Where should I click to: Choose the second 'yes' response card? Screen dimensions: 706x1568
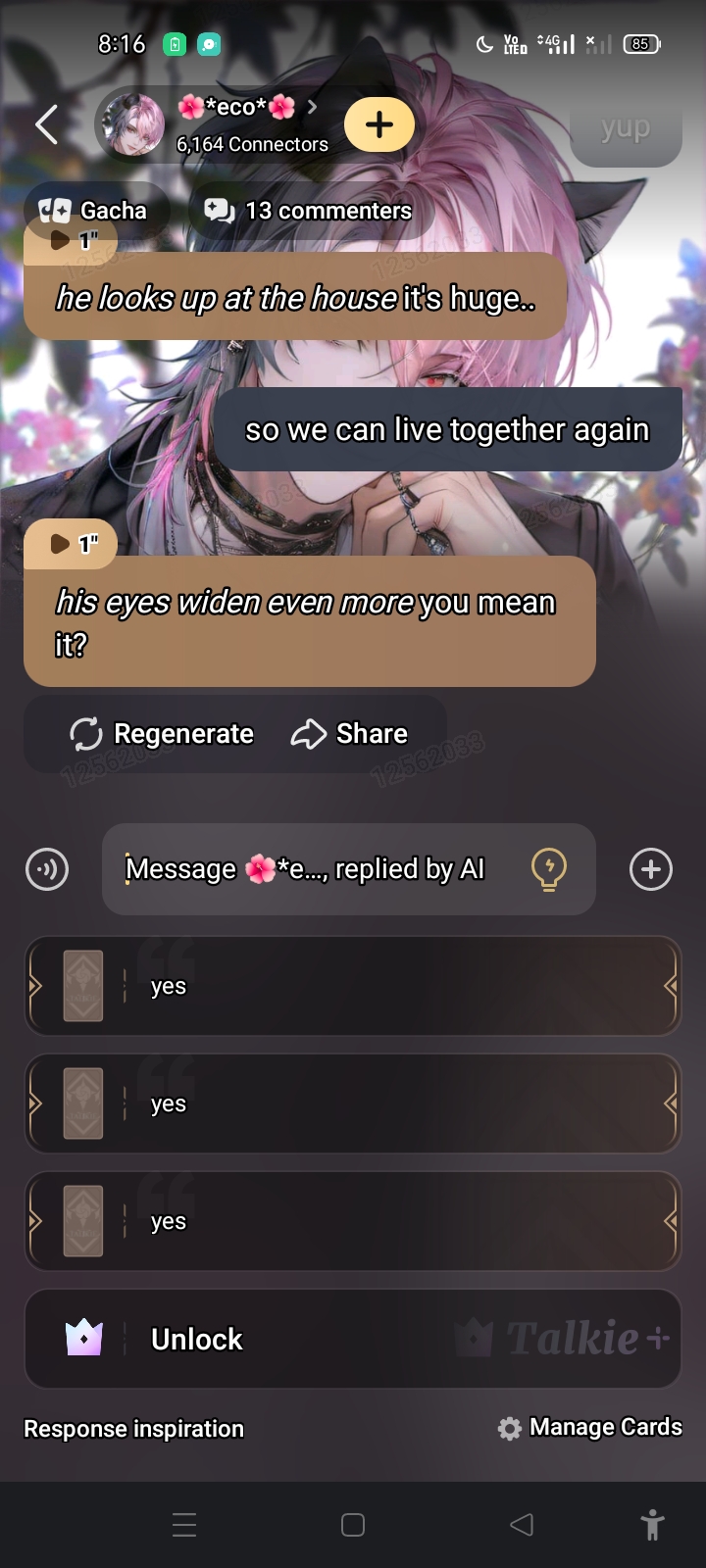[x=353, y=1103]
